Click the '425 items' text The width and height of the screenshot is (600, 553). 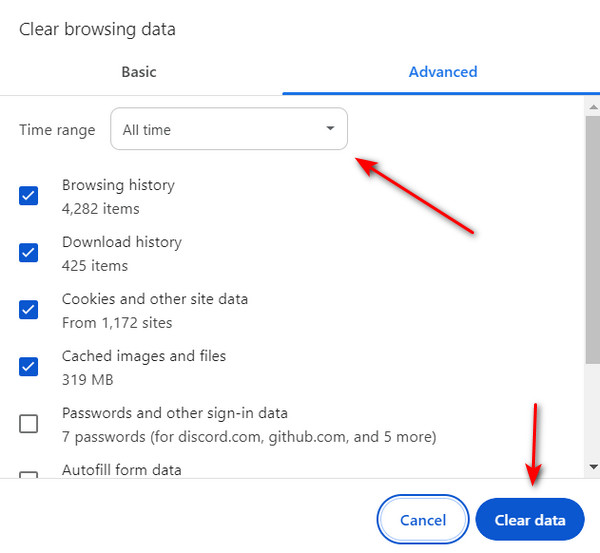pyautogui.click(x=95, y=266)
